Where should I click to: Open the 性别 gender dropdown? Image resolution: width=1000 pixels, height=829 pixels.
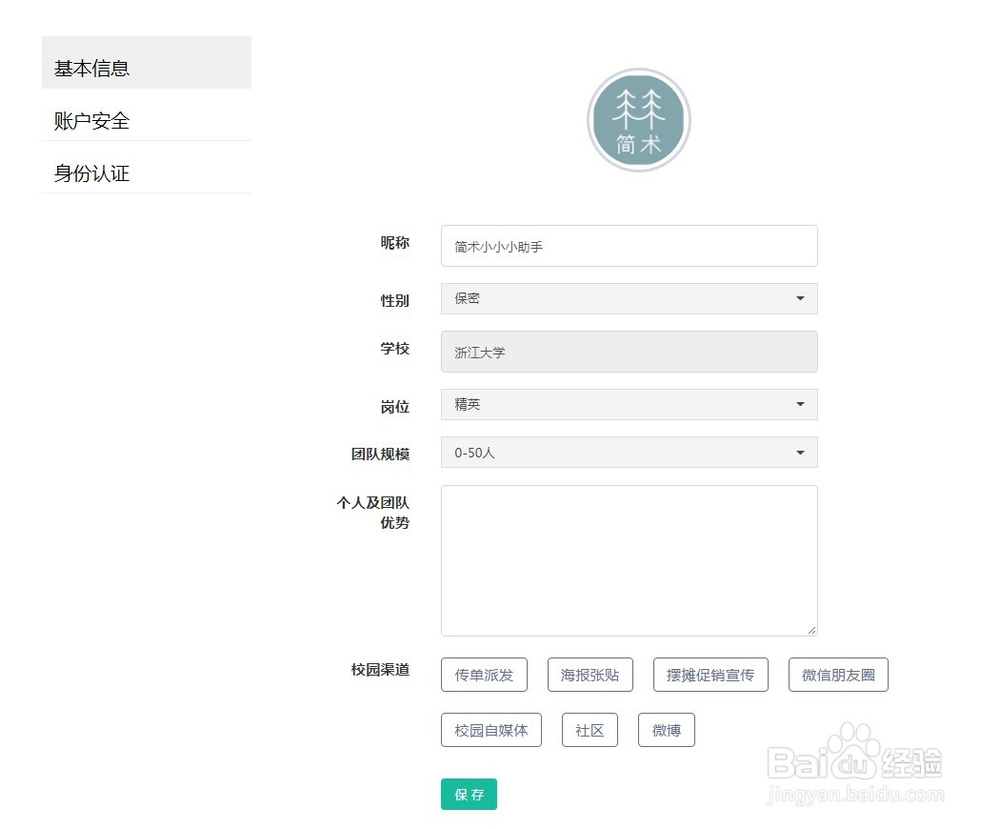click(629, 298)
